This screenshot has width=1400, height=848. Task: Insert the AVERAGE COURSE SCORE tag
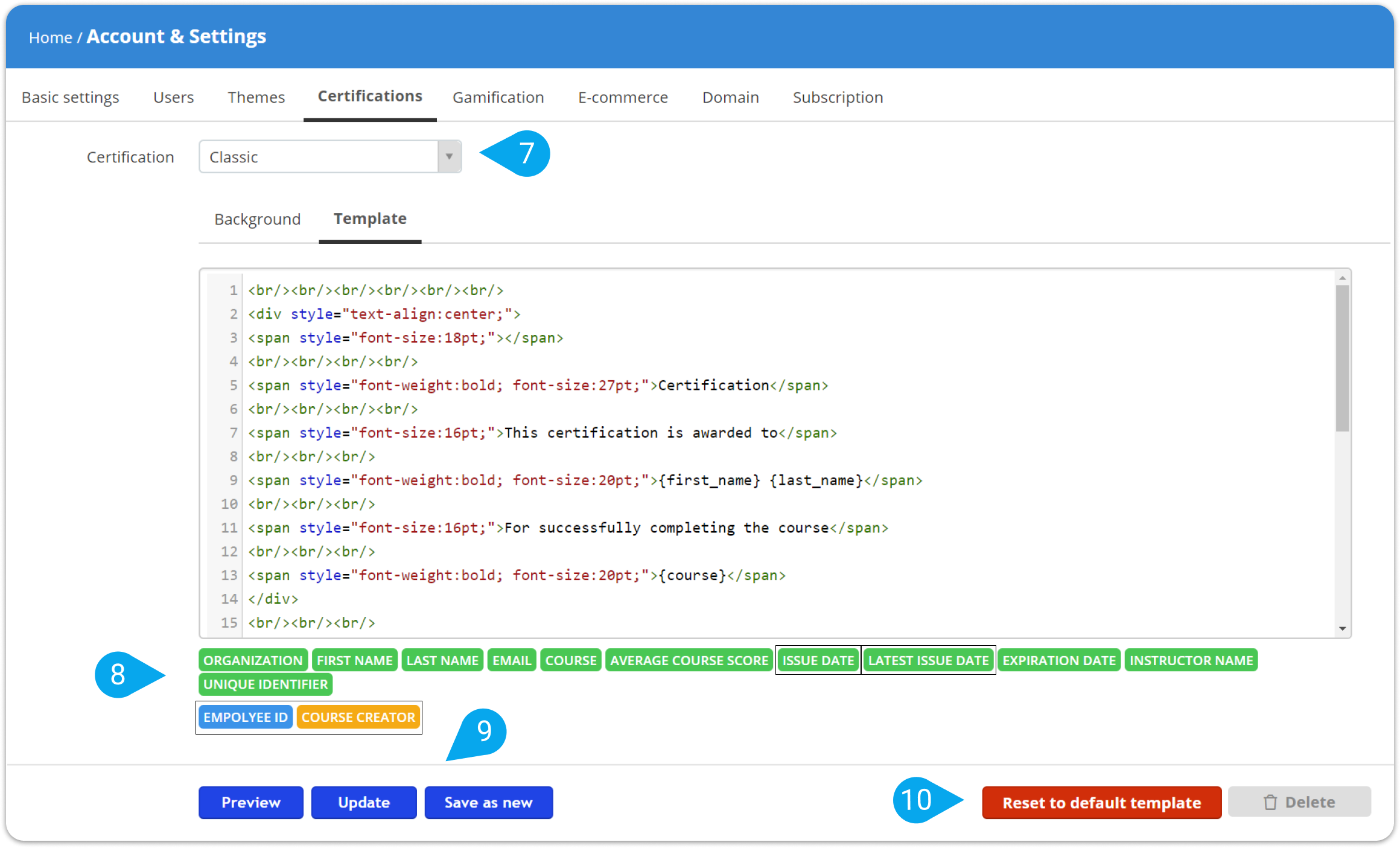689,660
